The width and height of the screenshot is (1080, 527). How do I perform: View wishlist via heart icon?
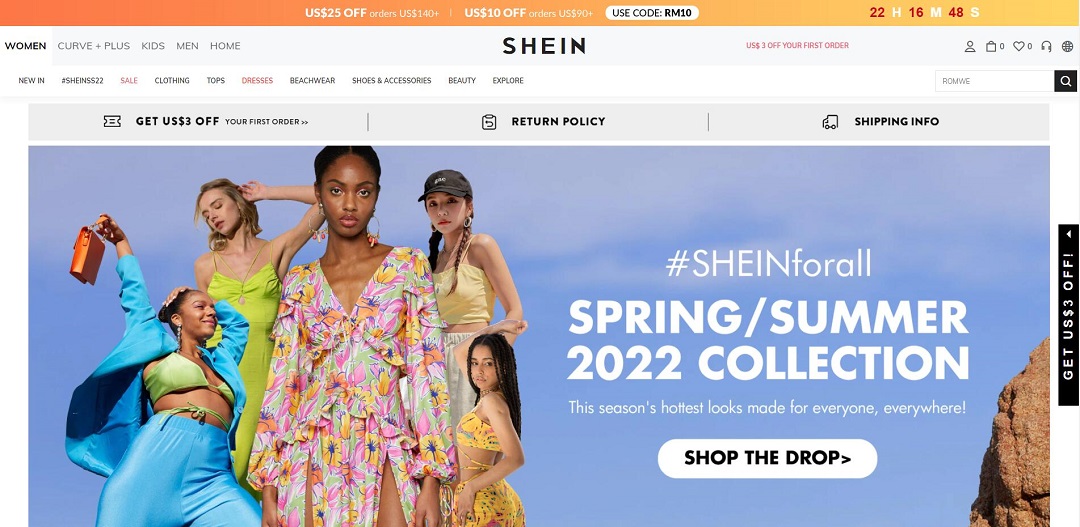point(1019,46)
